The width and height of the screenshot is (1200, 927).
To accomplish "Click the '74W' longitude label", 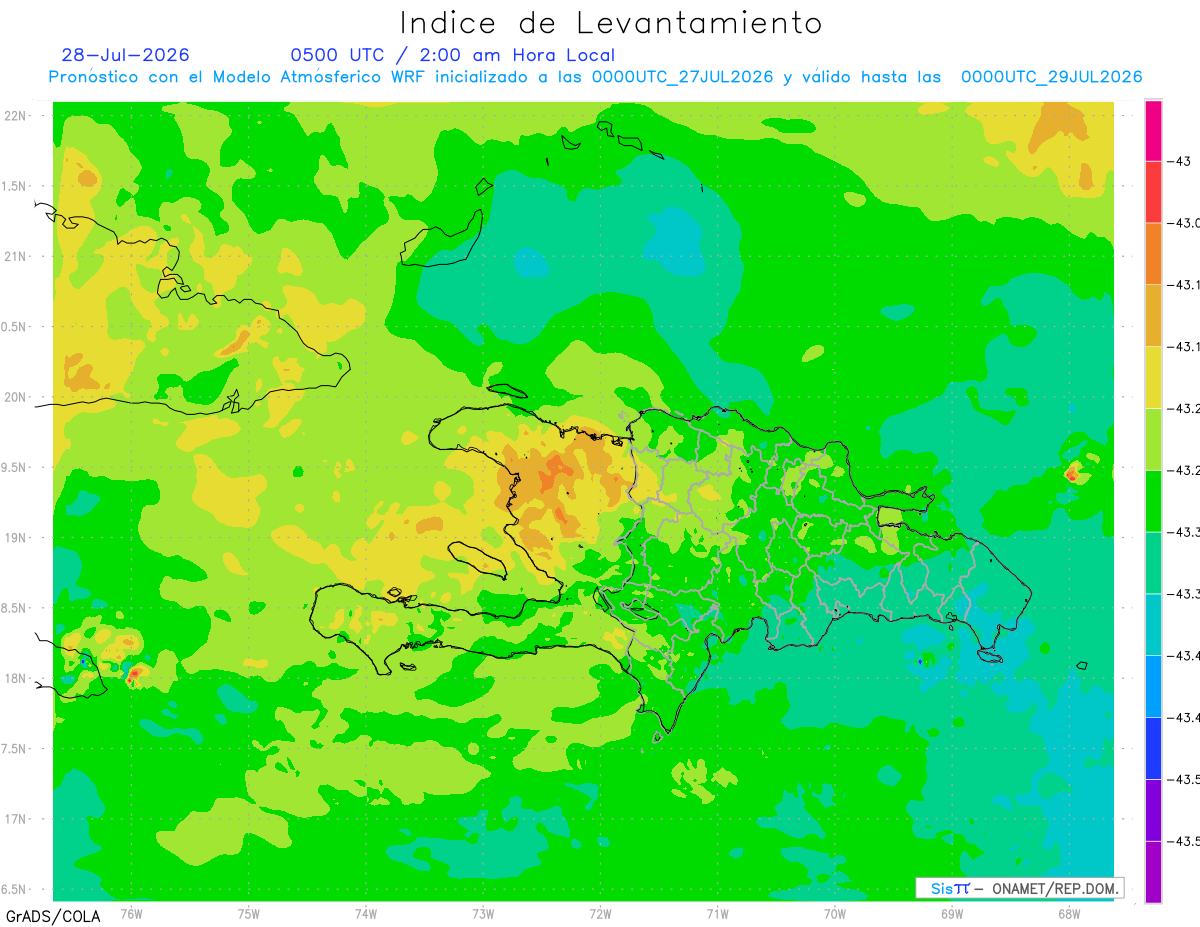I will [x=366, y=913].
